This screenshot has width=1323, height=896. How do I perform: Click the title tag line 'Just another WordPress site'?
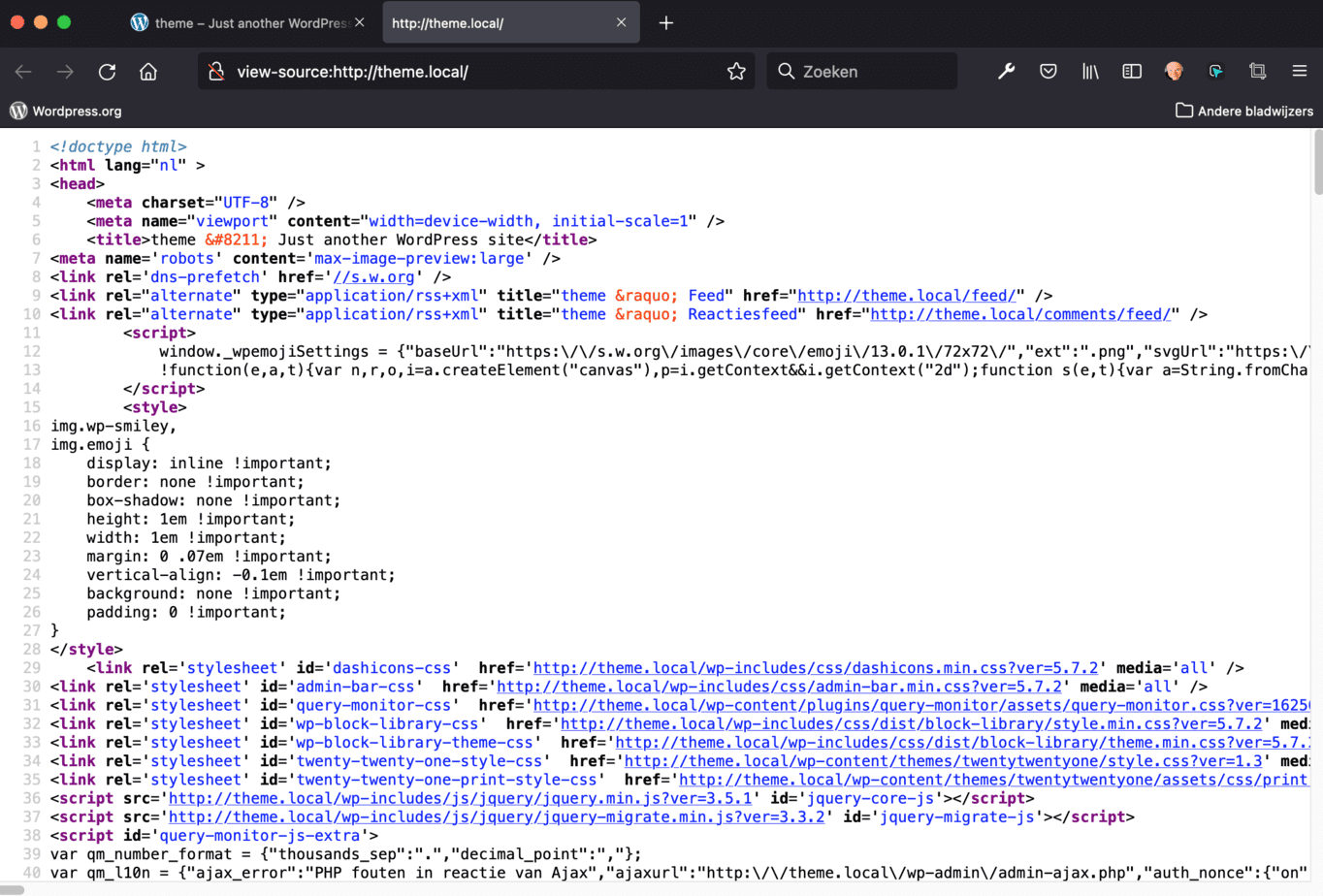click(341, 240)
